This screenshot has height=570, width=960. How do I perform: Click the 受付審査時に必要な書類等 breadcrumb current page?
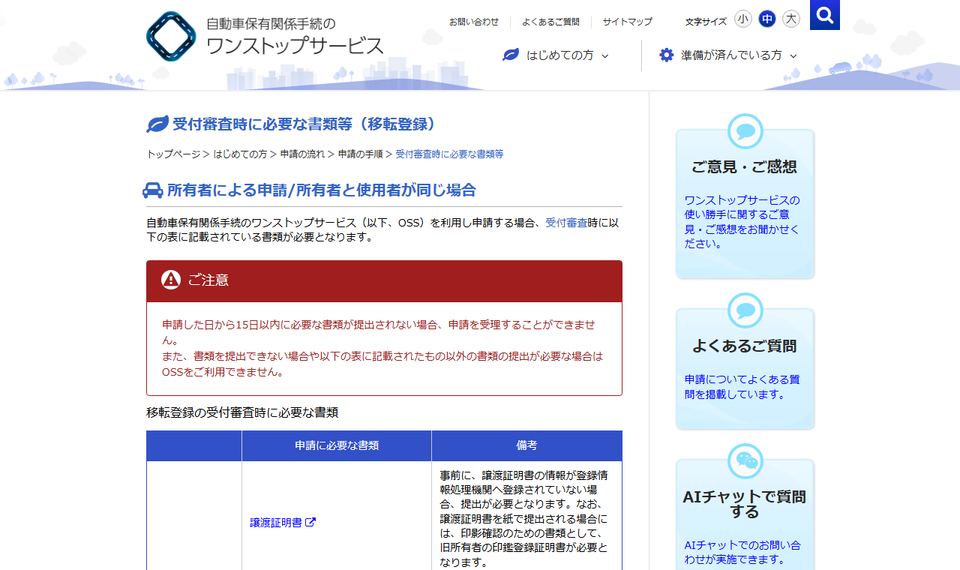449,154
